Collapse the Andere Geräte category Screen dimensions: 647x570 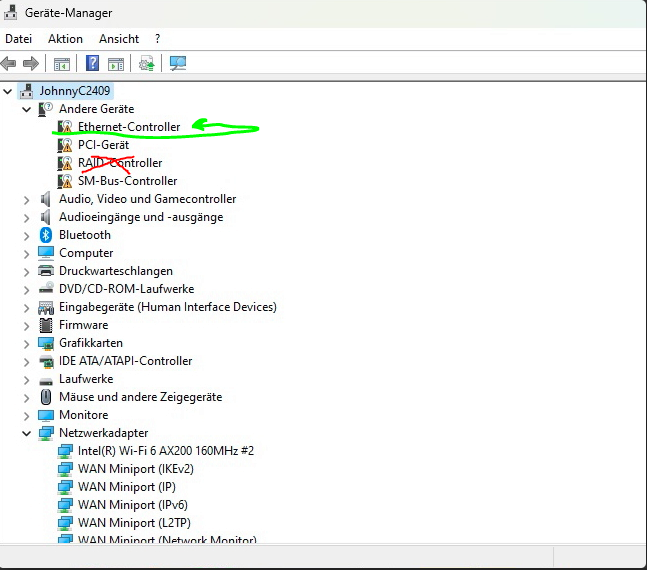pos(26,109)
